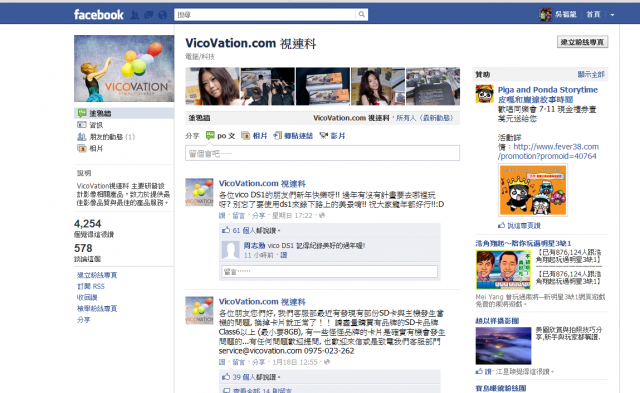This screenshot has height=393, width=640.
Task: Select the 影片 (video) share option
Action: click(x=332, y=135)
